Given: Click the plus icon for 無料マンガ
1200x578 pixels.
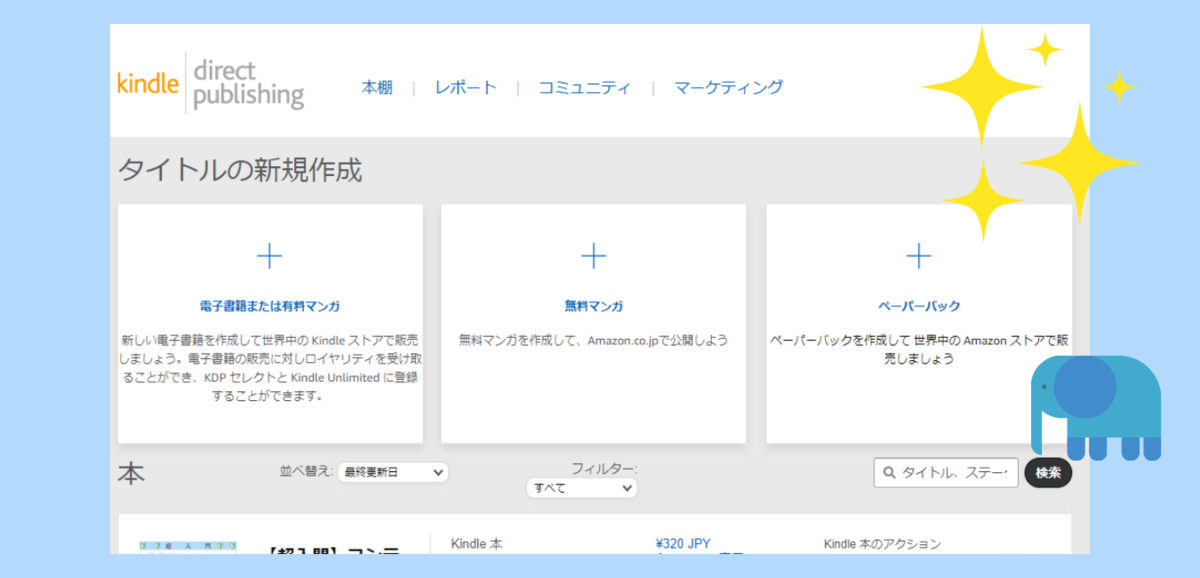Looking at the screenshot, I should tap(594, 257).
